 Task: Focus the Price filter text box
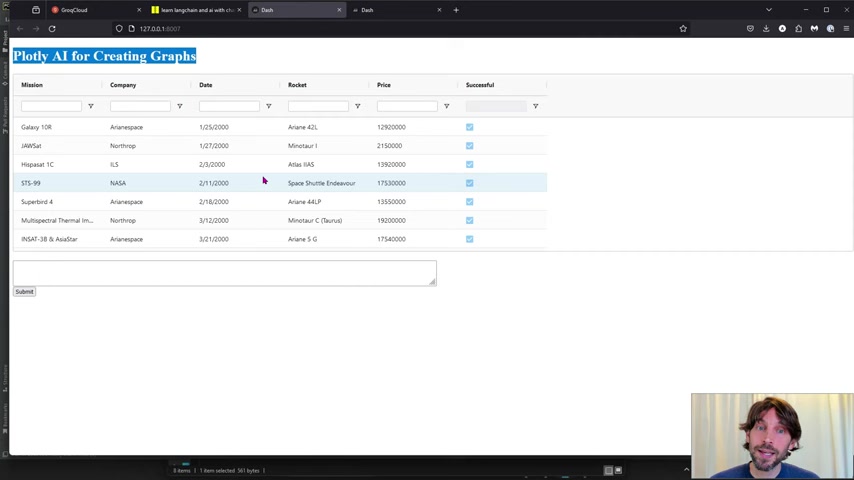click(407, 106)
